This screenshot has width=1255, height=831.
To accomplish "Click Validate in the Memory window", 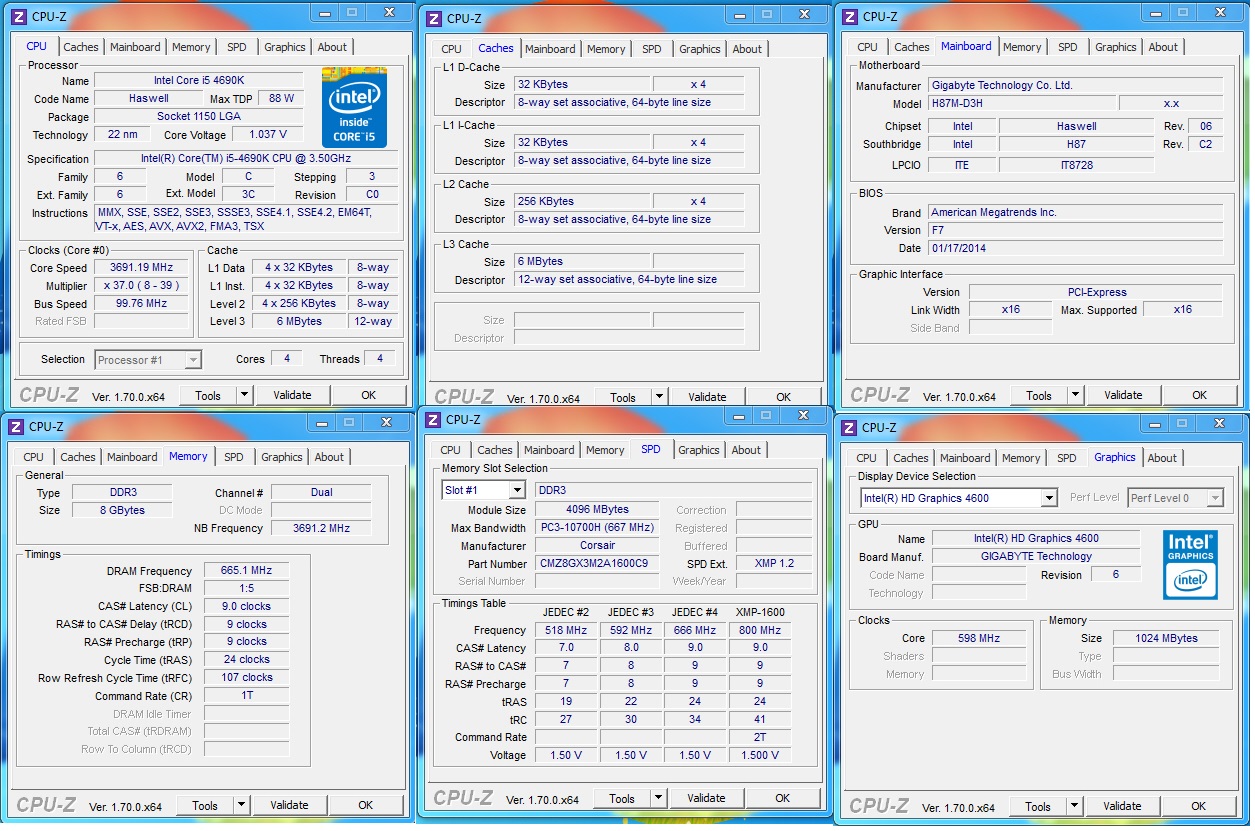I will [289, 805].
